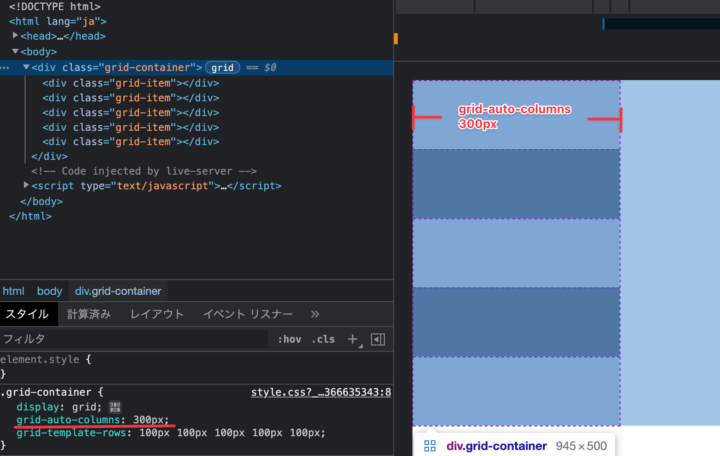Expand the head element node
This screenshot has height=456, width=720.
[15, 35]
